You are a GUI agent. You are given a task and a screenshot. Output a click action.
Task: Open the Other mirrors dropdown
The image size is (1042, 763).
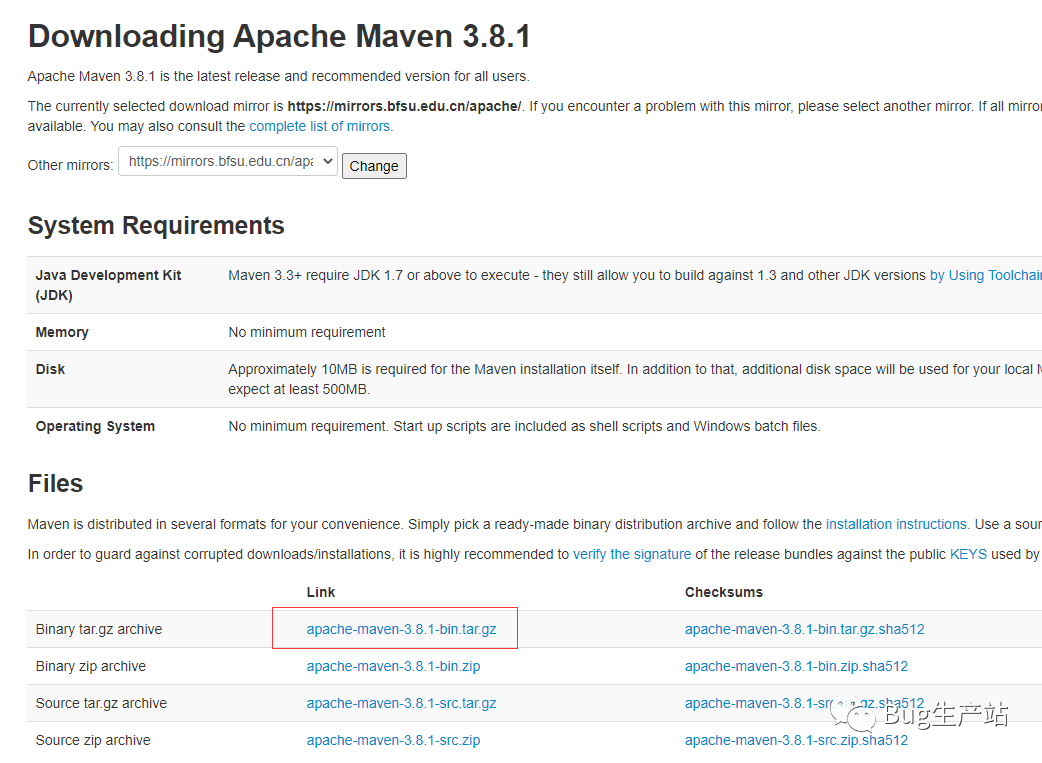228,162
